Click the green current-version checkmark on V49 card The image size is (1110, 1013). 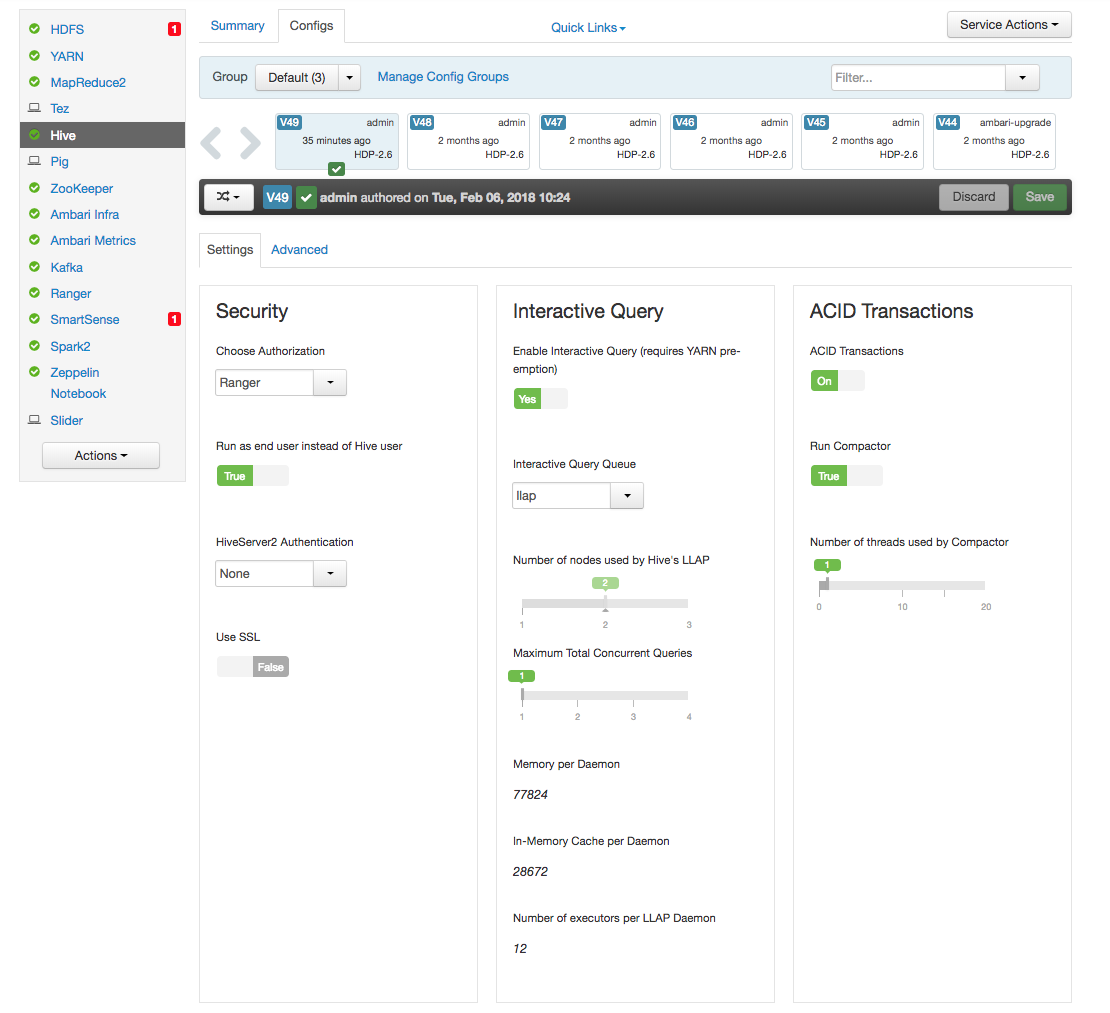coord(336,169)
